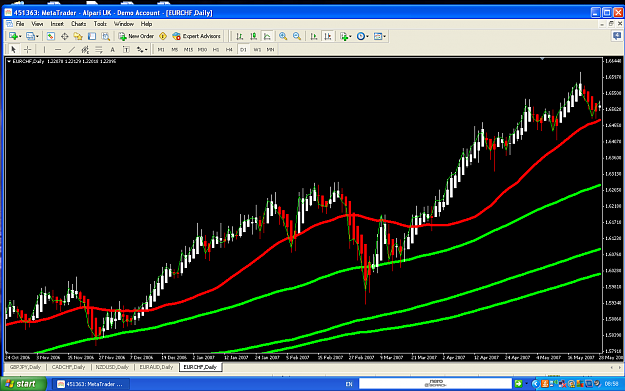Click the New Order button
The width and height of the screenshot is (625, 391).
136,36
